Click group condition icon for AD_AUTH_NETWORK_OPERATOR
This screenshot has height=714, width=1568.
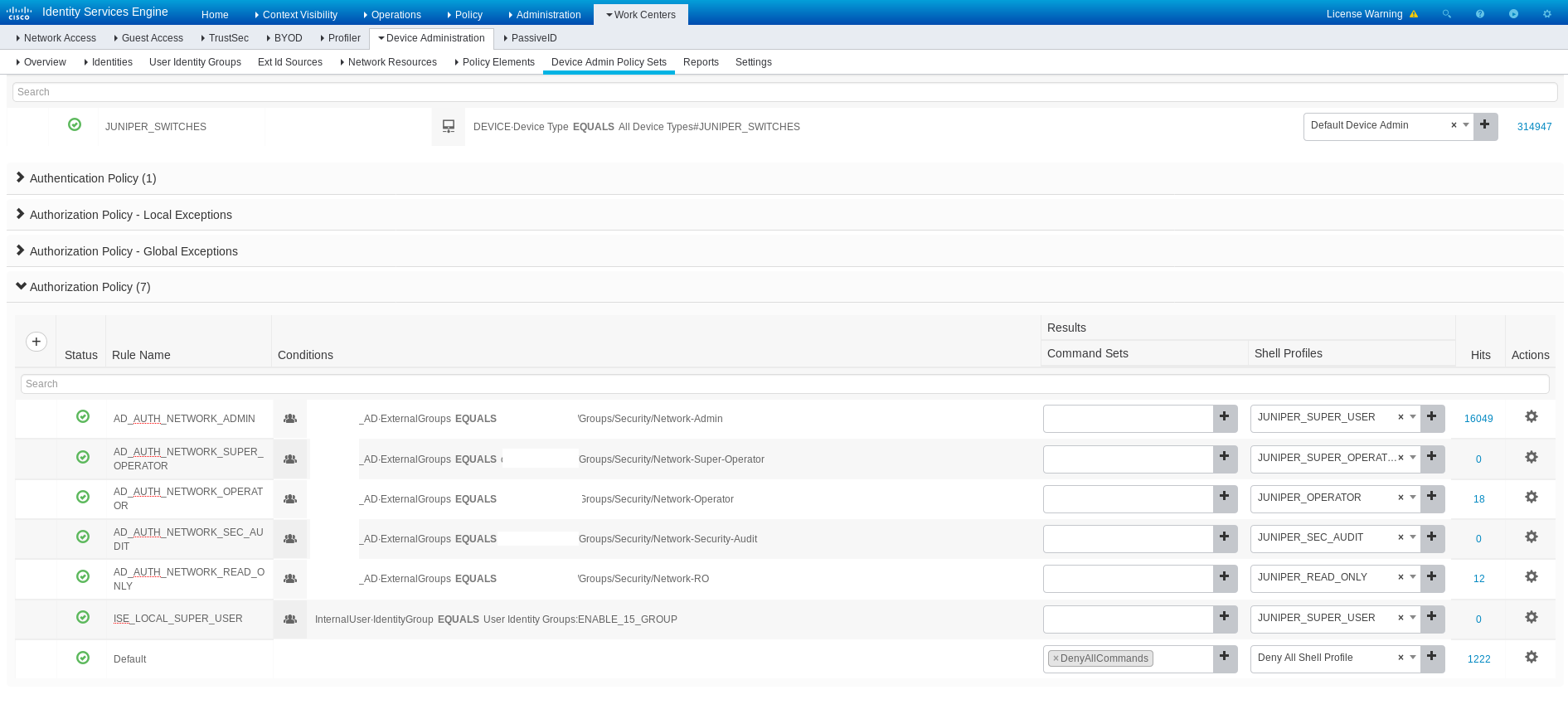[290, 499]
